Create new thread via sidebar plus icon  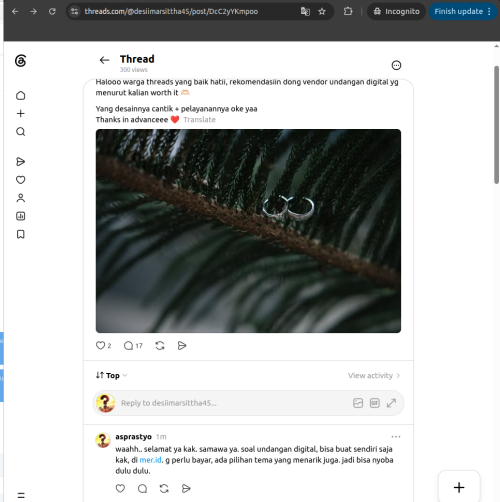pyautogui.click(x=21, y=114)
